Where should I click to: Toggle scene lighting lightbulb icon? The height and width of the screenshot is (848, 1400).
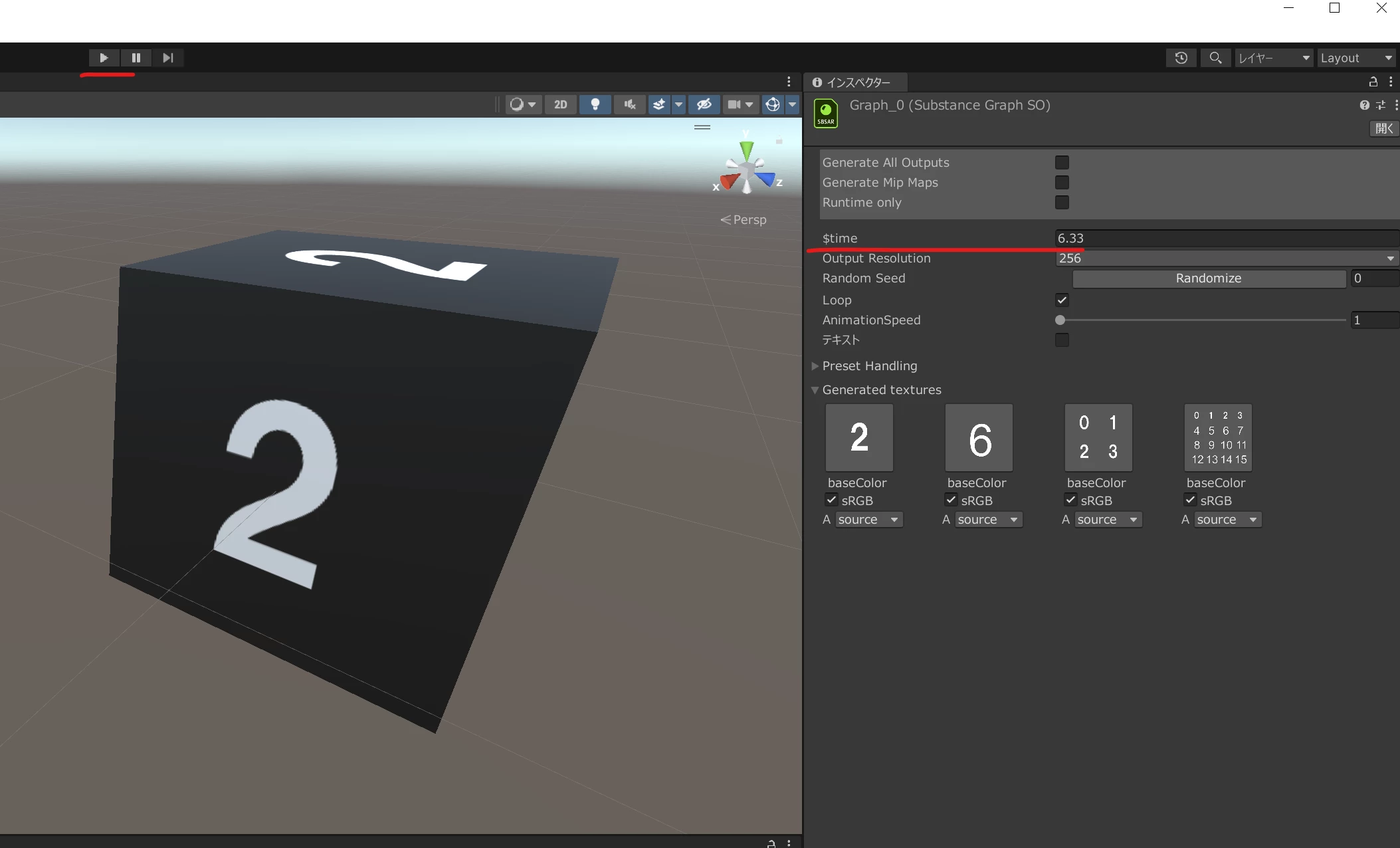pos(595,104)
